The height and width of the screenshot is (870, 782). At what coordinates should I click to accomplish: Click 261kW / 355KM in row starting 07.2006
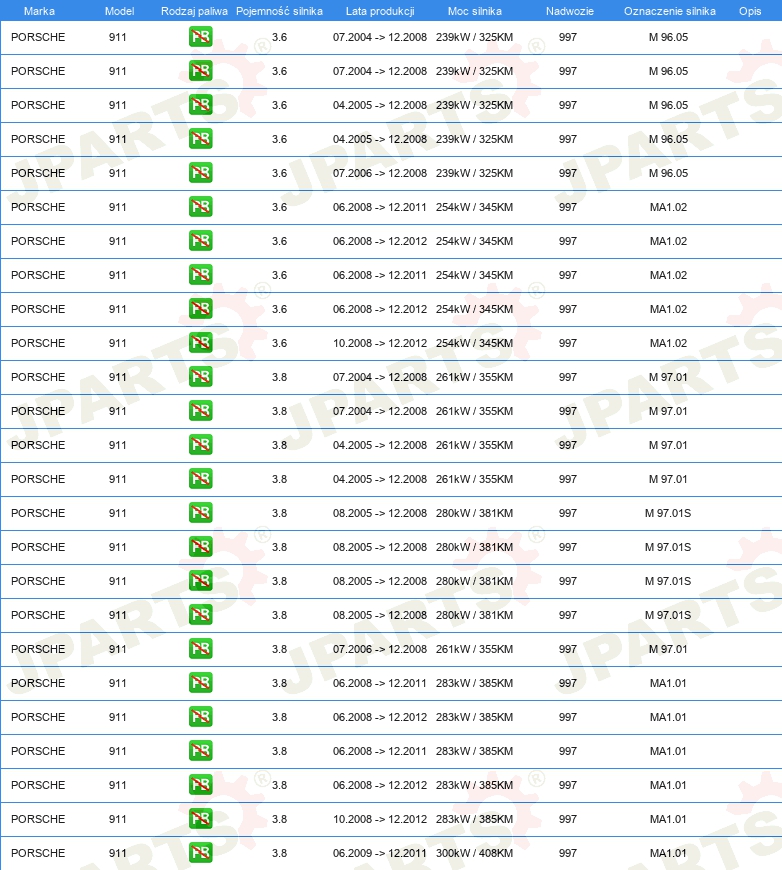474,649
